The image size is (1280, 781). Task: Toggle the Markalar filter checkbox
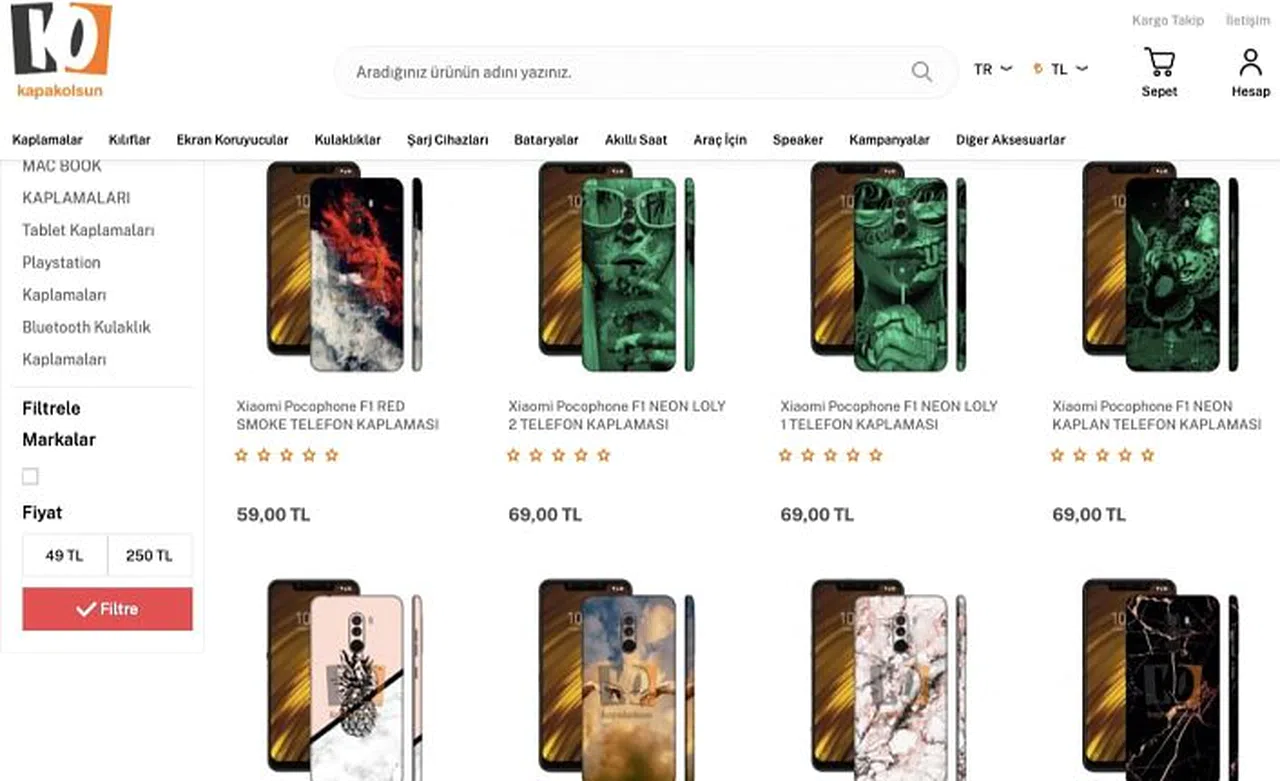pyautogui.click(x=30, y=477)
